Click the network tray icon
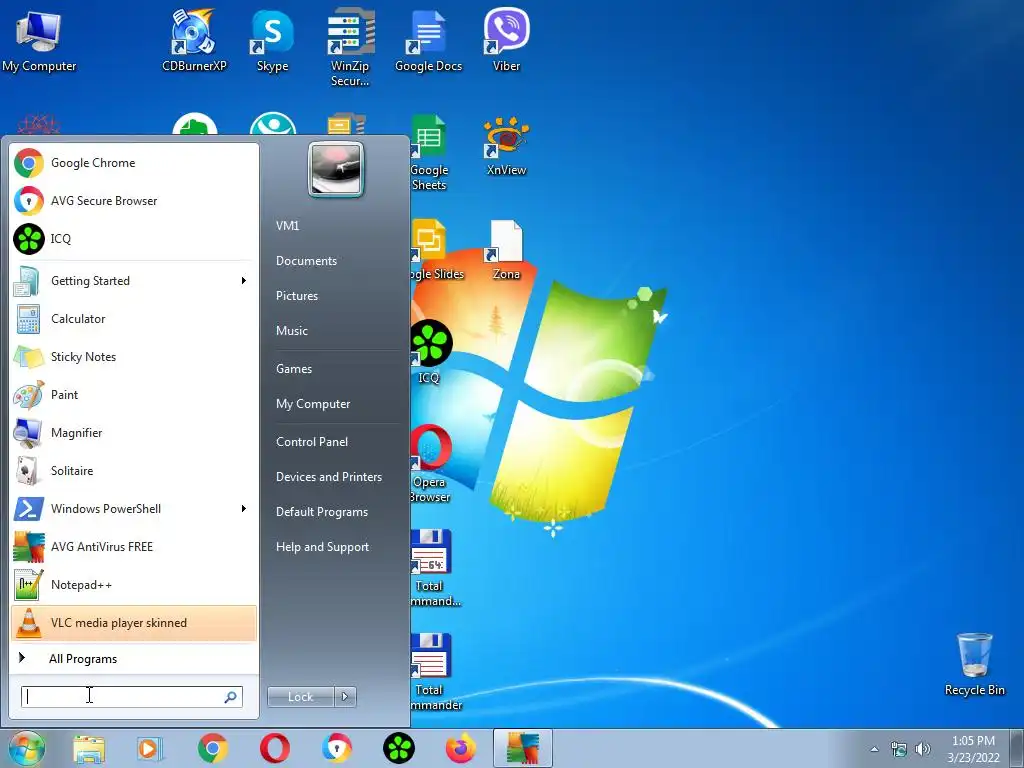Viewport: 1024px width, 768px height. (899, 749)
